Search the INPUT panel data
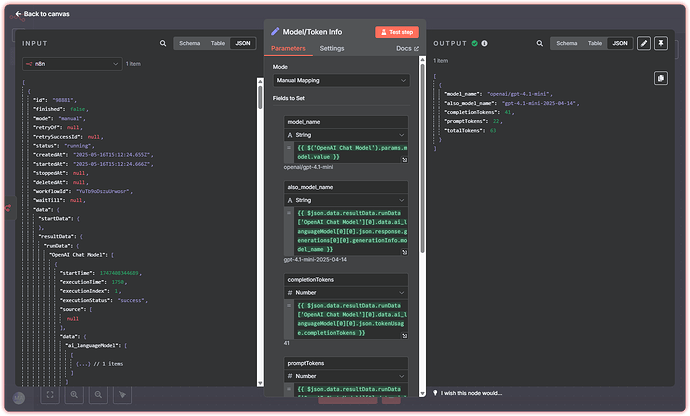This screenshot has height=416, width=690. (163, 43)
